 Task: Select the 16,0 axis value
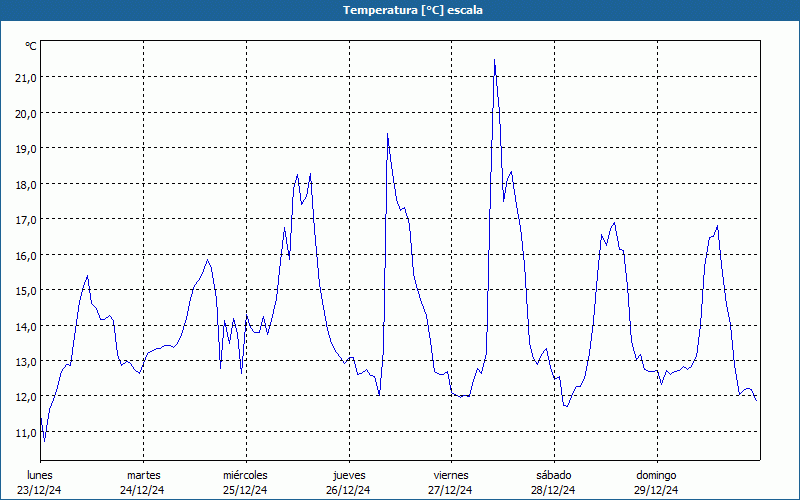pos(26,255)
